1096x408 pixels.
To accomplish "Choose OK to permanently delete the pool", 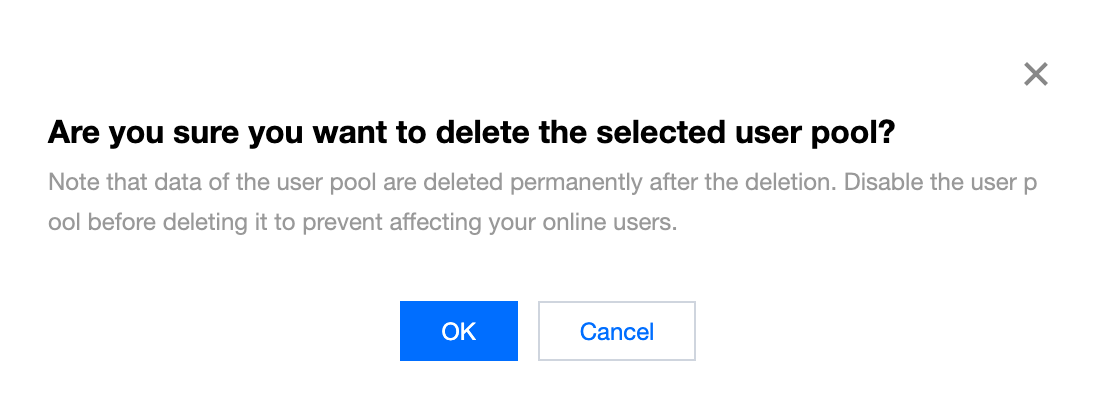I will coord(459,331).
